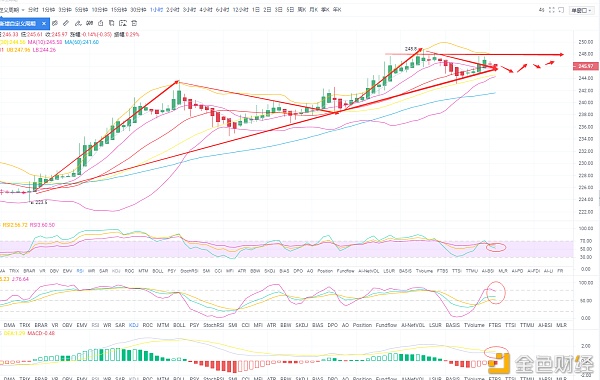Click the 223.9 low price label on chart

click(x=41, y=202)
